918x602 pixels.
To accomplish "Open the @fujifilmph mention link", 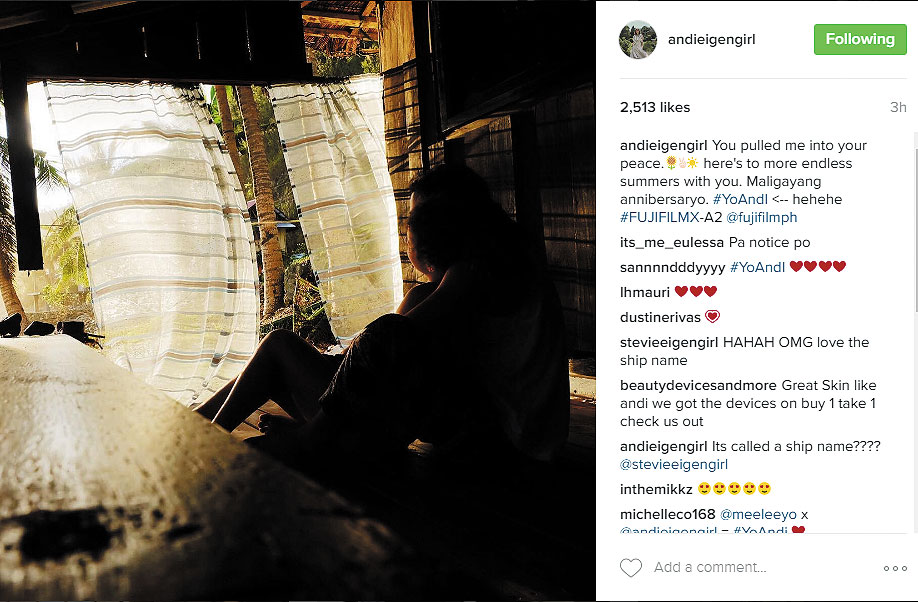I will tap(761, 217).
